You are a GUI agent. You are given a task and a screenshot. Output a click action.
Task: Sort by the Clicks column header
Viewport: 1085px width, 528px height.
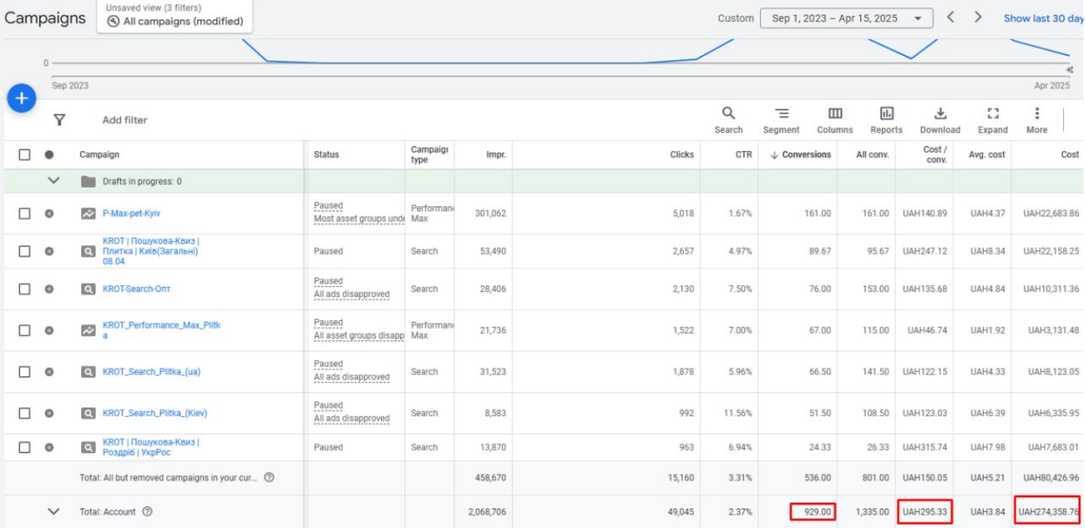tap(681, 155)
